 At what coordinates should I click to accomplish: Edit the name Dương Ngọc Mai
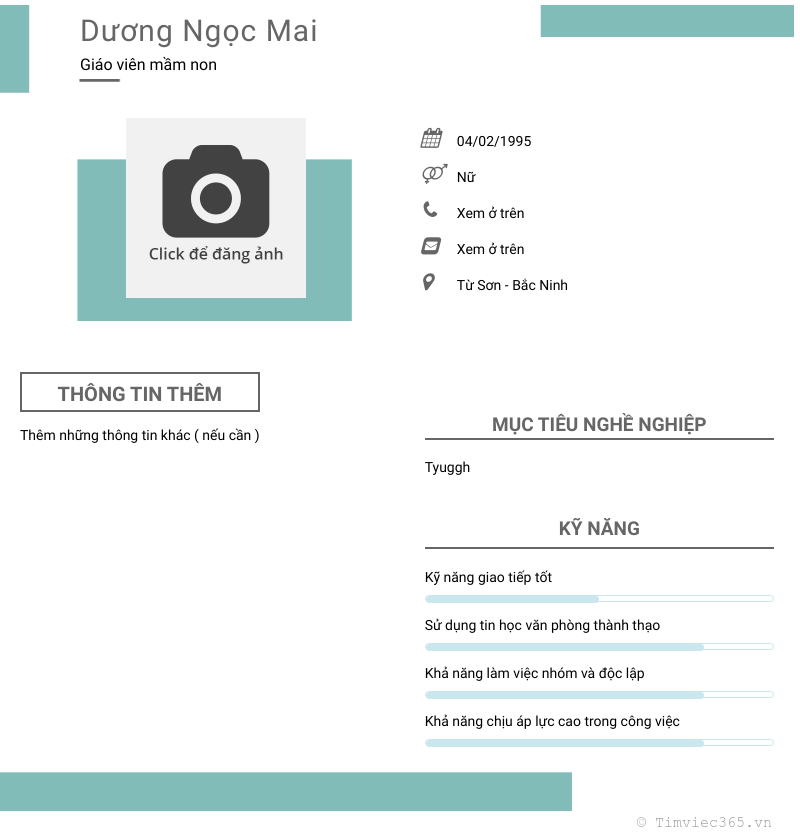tap(198, 32)
